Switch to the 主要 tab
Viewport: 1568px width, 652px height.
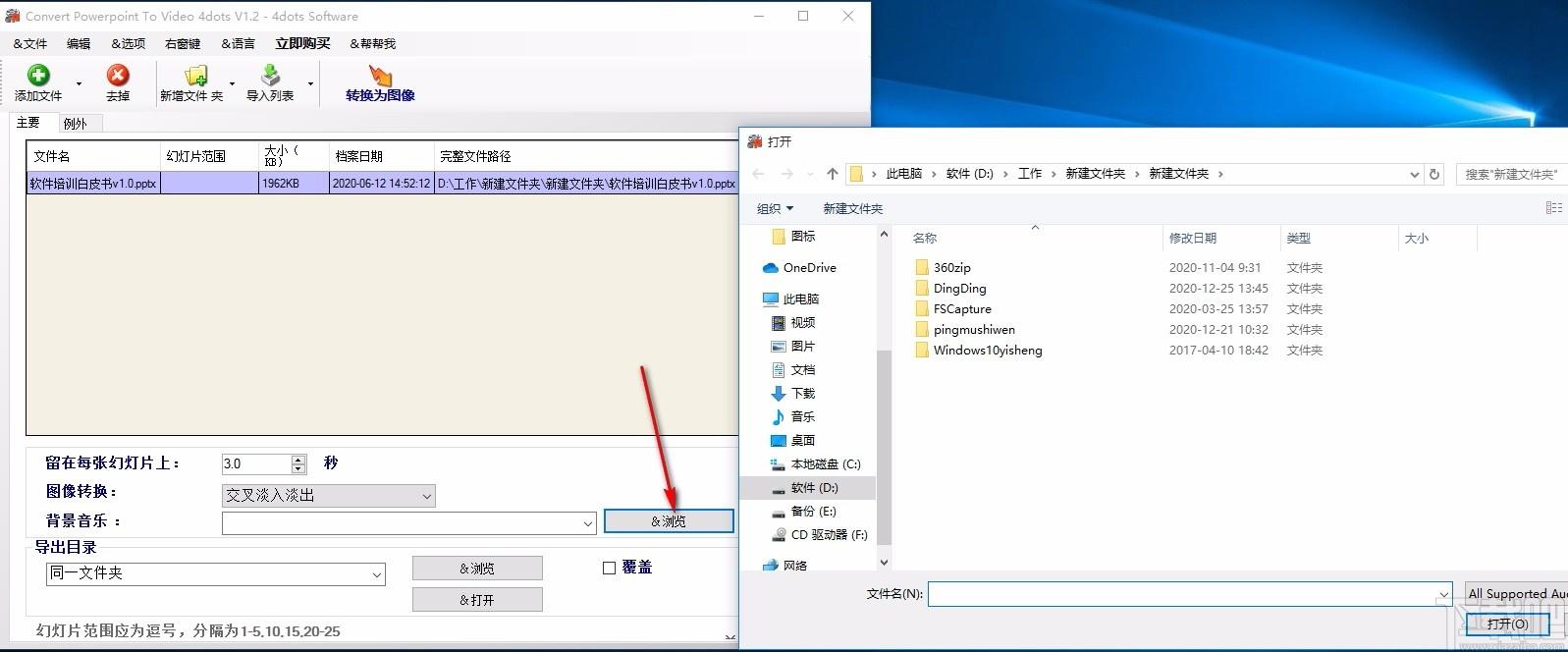(x=28, y=123)
